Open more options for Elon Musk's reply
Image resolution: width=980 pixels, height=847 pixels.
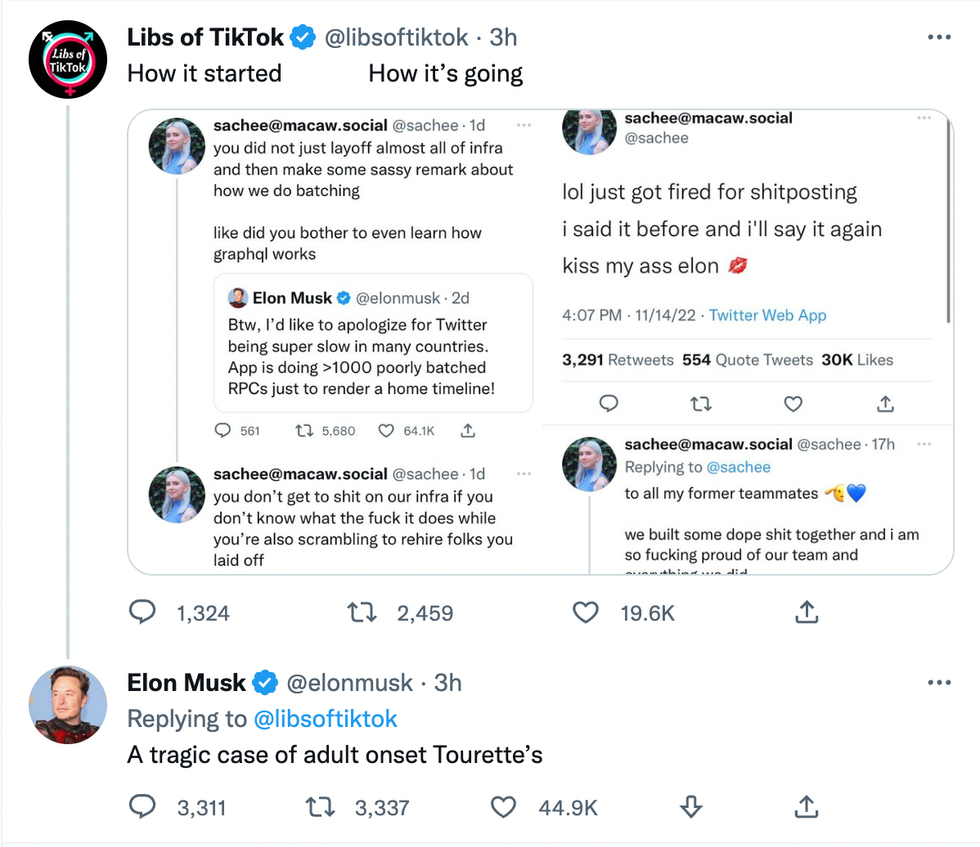click(939, 683)
